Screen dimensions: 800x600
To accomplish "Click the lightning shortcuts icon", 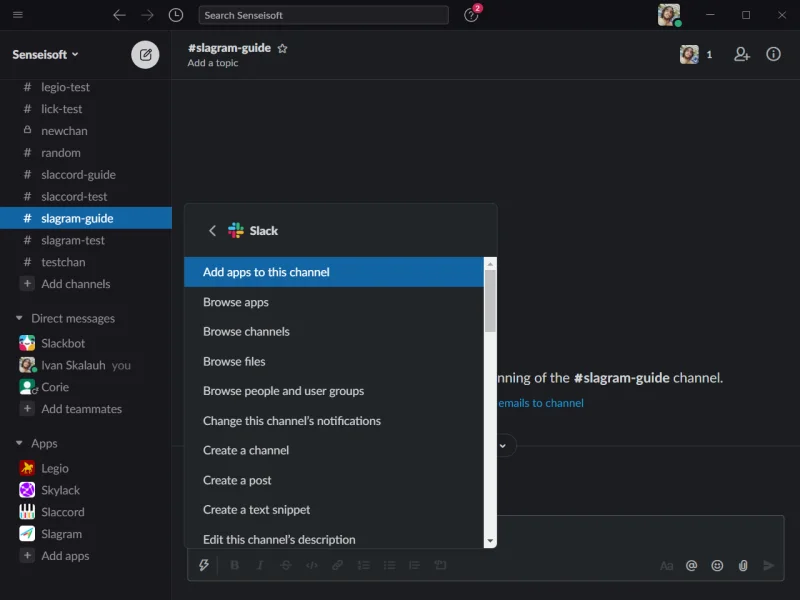I will click(x=204, y=565).
